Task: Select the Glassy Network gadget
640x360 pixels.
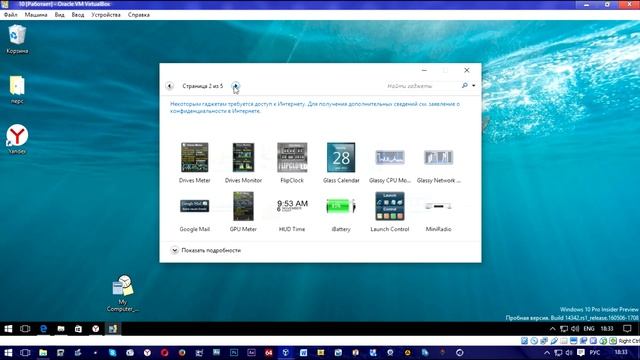Action: pos(438,162)
